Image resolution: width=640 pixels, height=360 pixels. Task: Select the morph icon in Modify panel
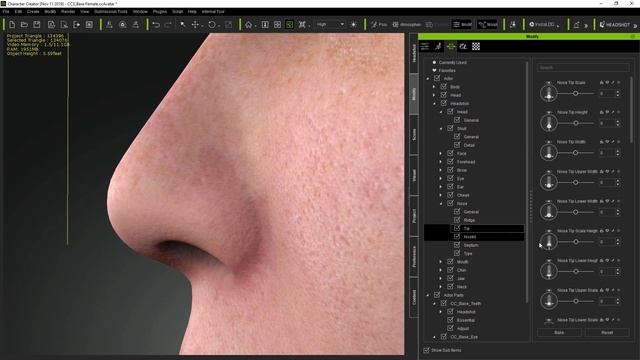(451, 47)
